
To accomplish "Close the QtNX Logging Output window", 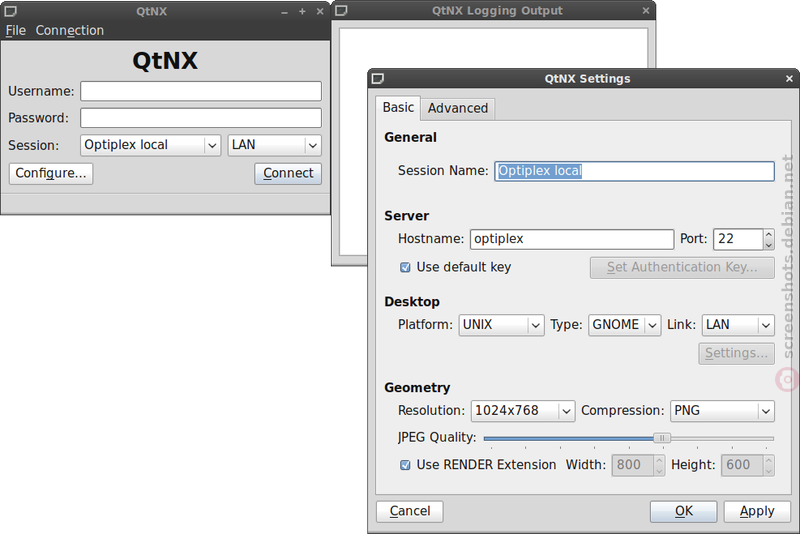I will pyautogui.click(x=646, y=10).
